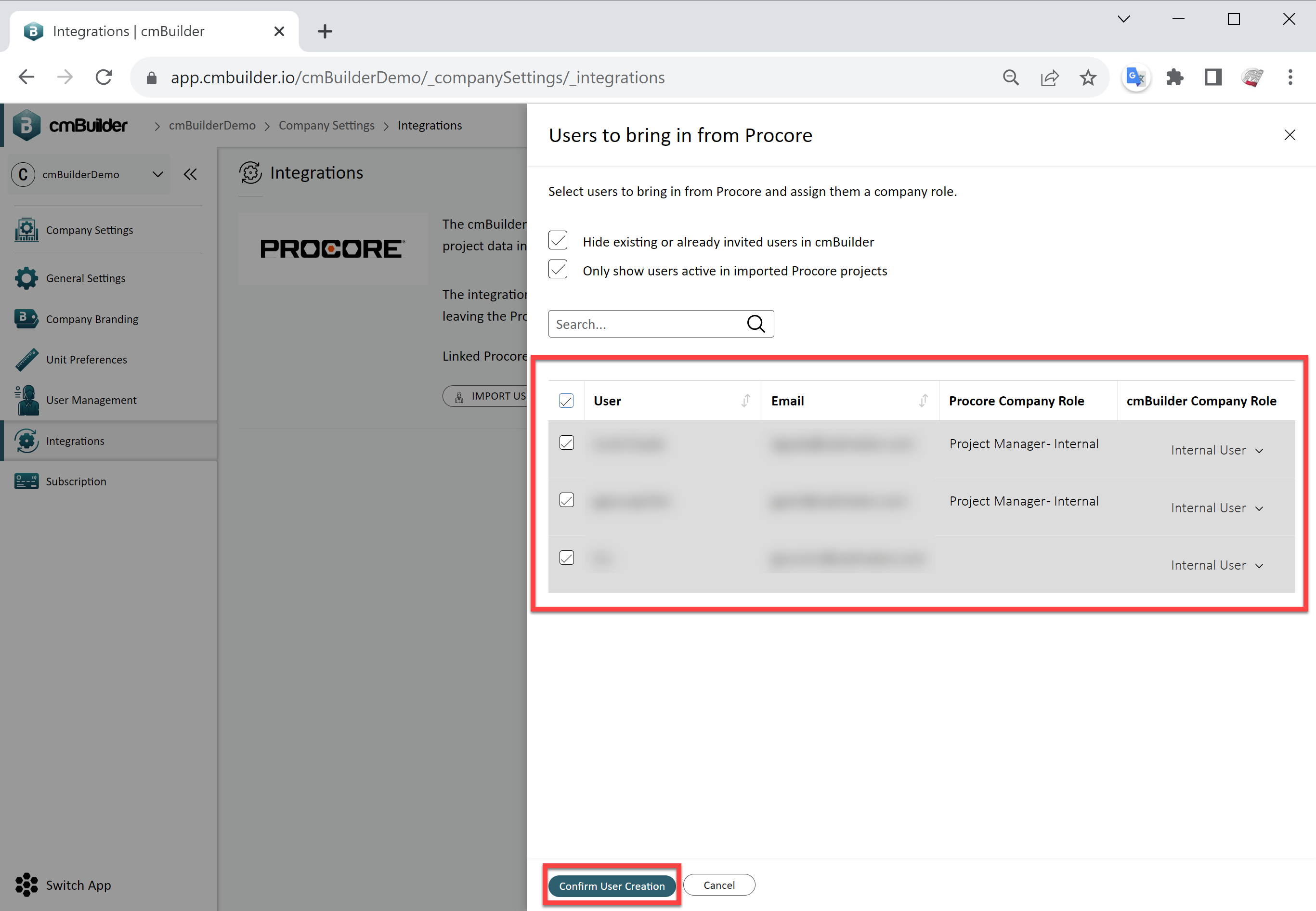Click the Procore Company Role header
Screen dimensions: 1316x911
[x=1016, y=401]
